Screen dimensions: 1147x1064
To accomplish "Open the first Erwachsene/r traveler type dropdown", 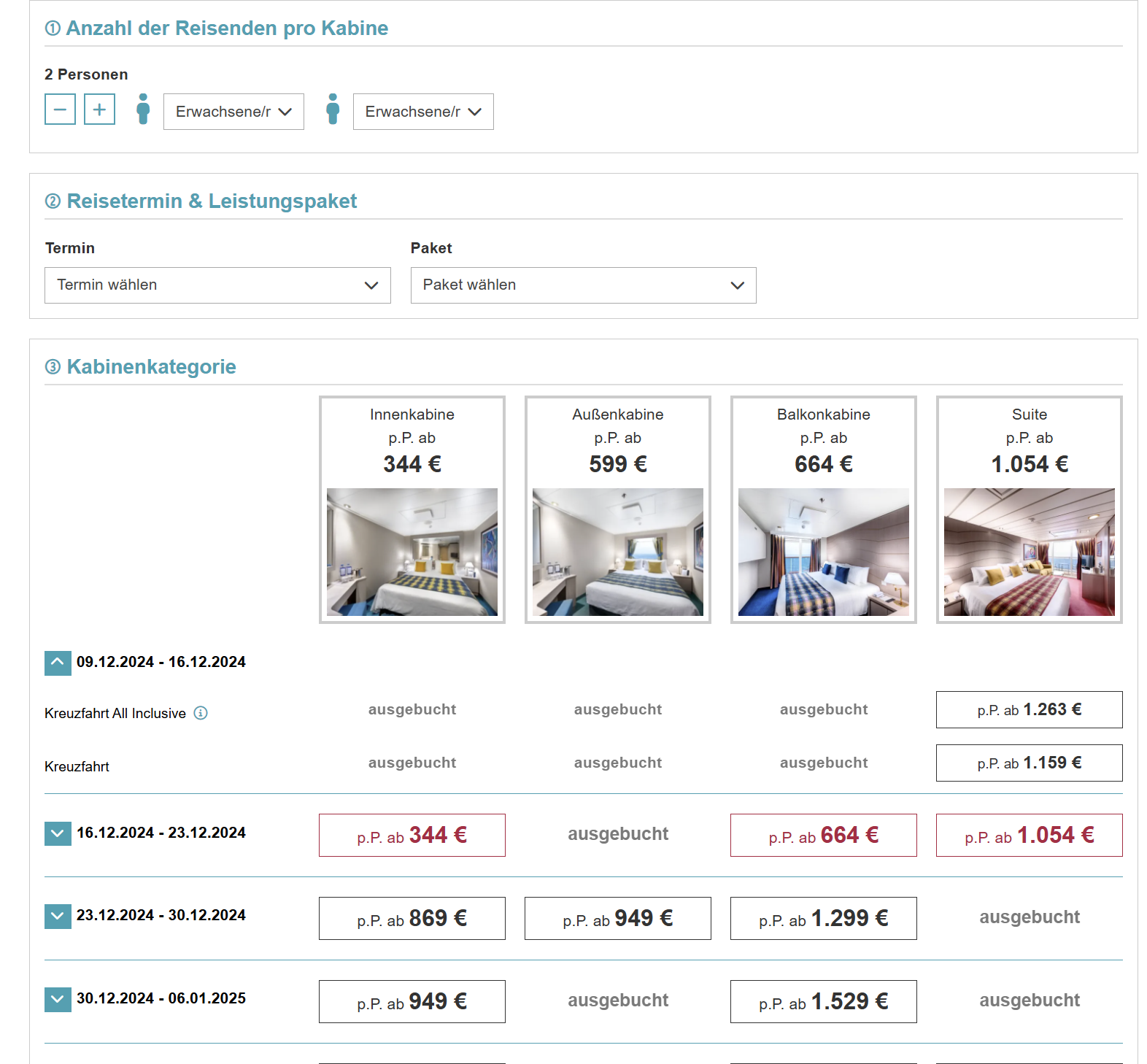I will 233,112.
